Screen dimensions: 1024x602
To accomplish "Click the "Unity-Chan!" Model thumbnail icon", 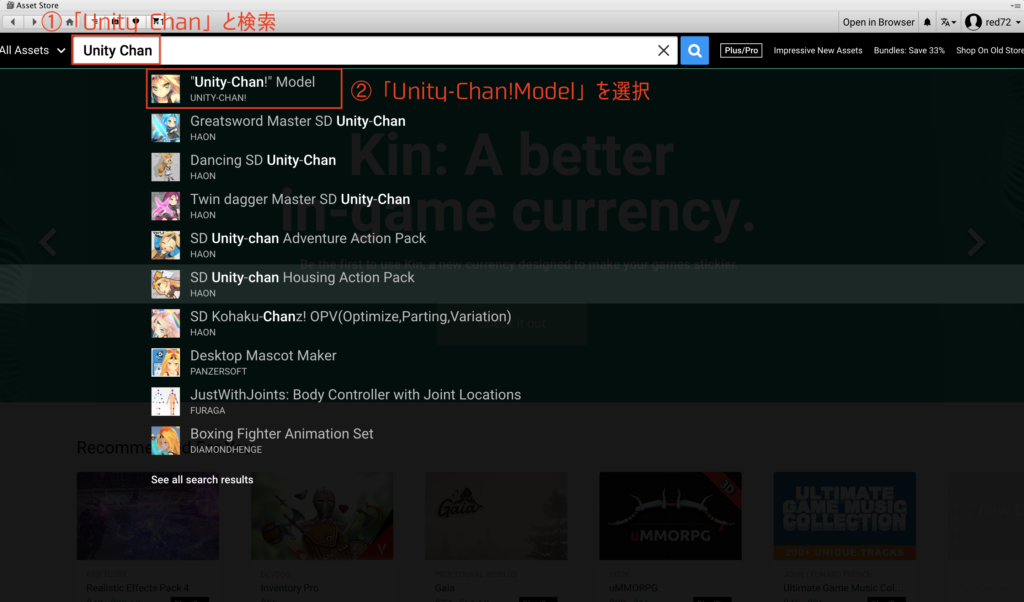I will (166, 89).
